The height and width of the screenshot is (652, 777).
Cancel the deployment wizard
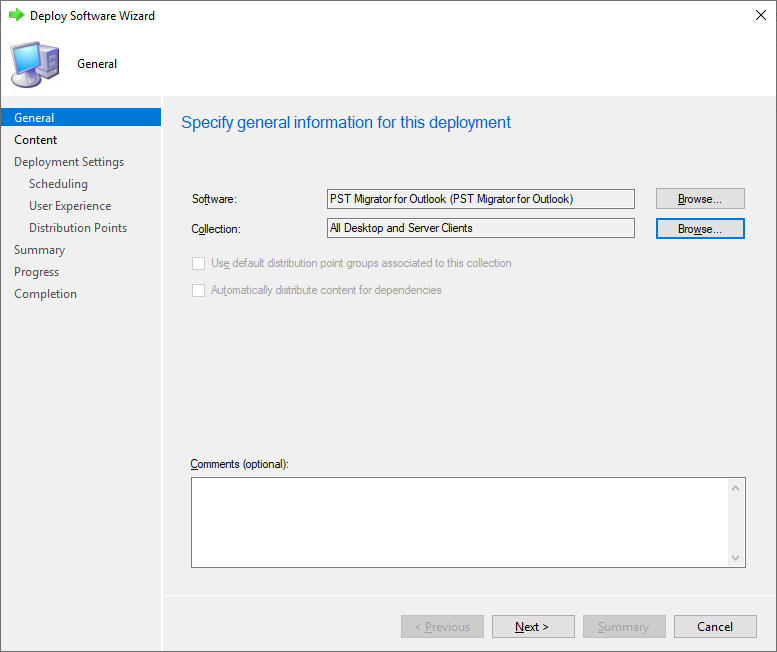(715, 627)
